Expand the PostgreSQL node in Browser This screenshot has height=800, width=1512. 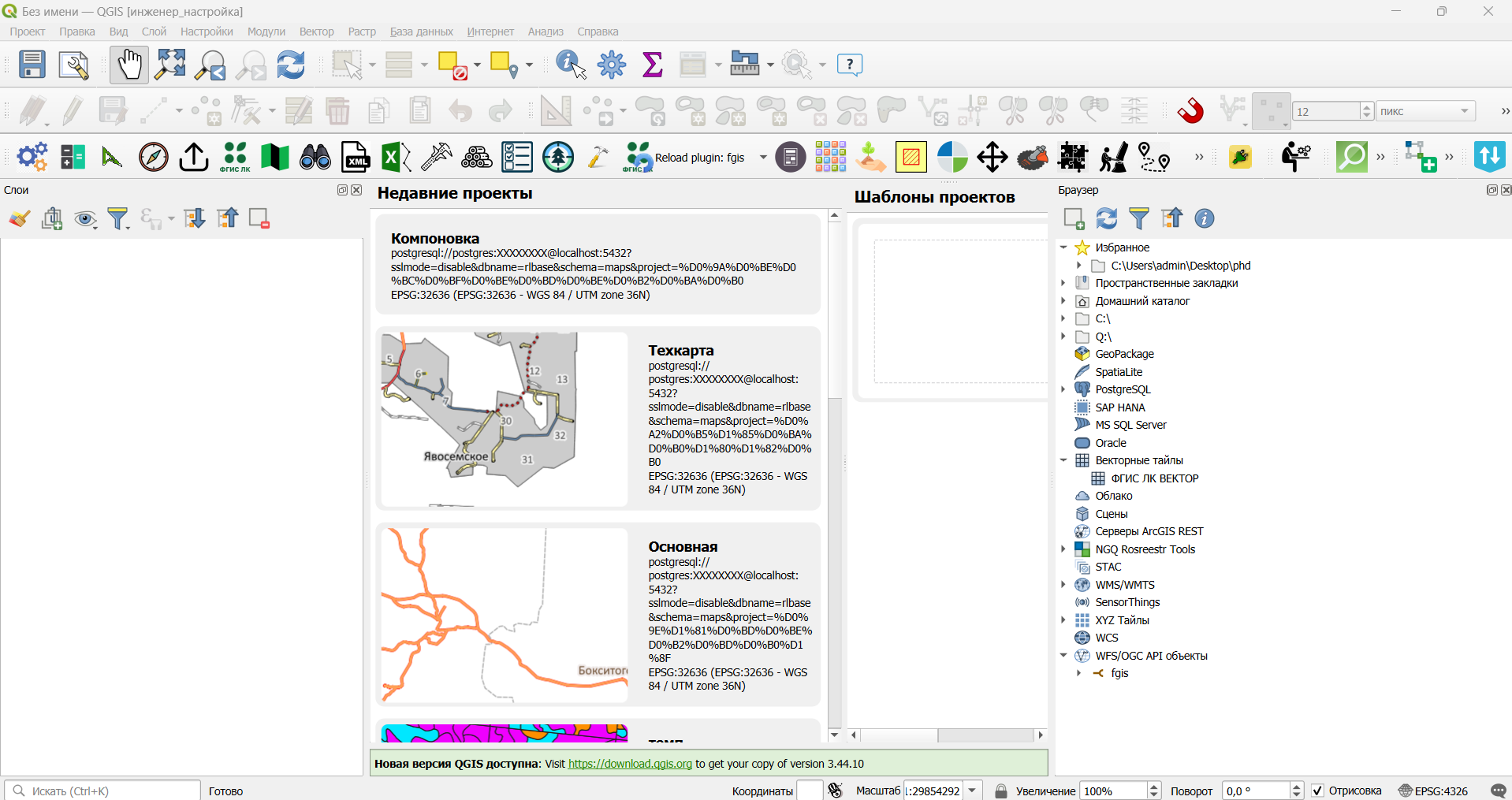[1063, 389]
